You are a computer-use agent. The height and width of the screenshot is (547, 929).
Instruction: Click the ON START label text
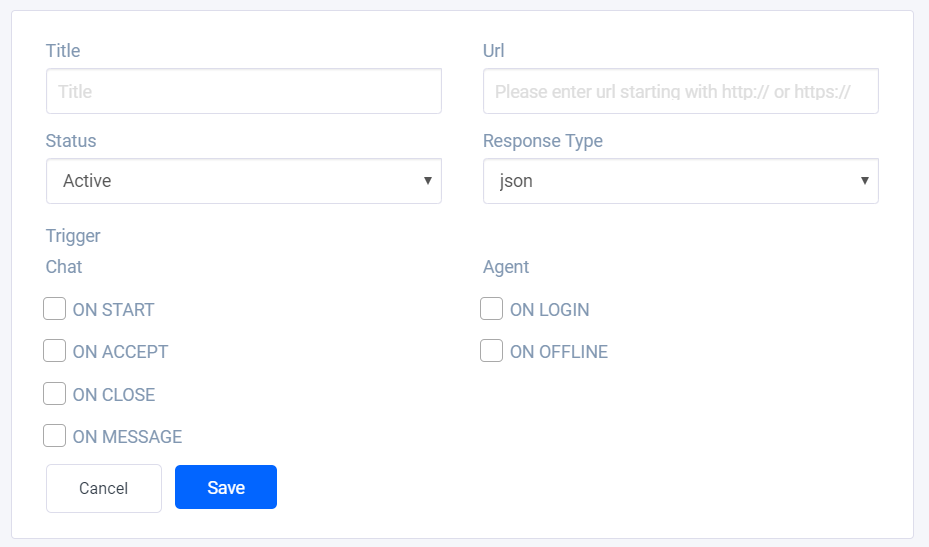113,310
